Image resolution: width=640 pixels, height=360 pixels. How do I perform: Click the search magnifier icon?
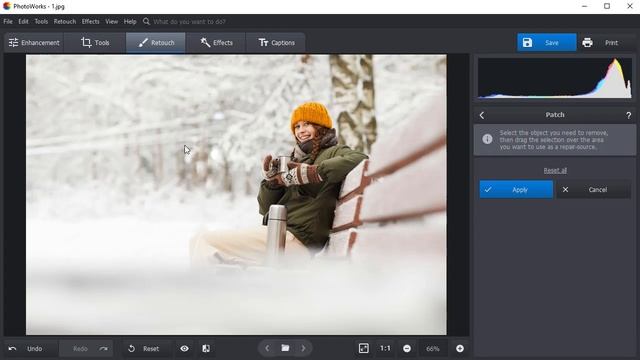tap(146, 21)
